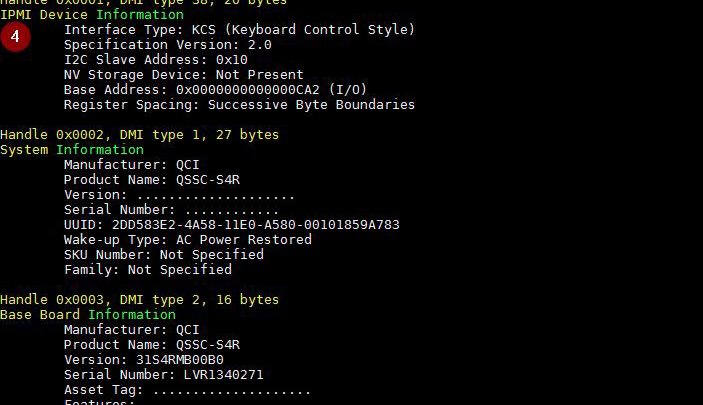The height and width of the screenshot is (405, 703).
Task: Click the red numbered 4 badge
Action: [15, 37]
